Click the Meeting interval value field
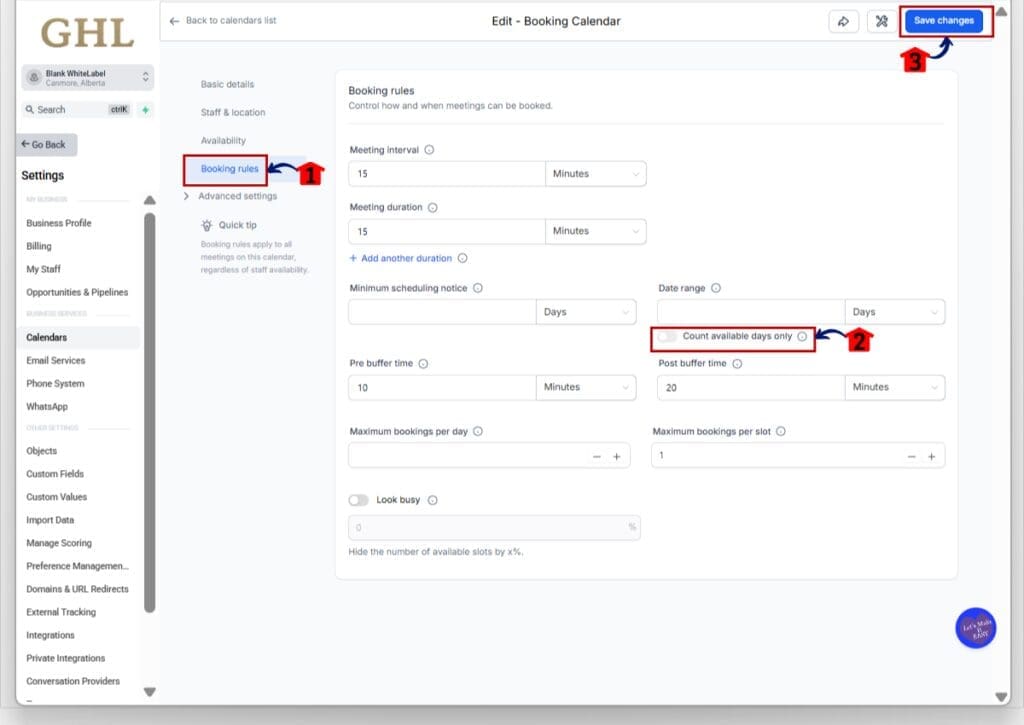Viewport: 1024px width, 725px height. pyautogui.click(x=447, y=174)
